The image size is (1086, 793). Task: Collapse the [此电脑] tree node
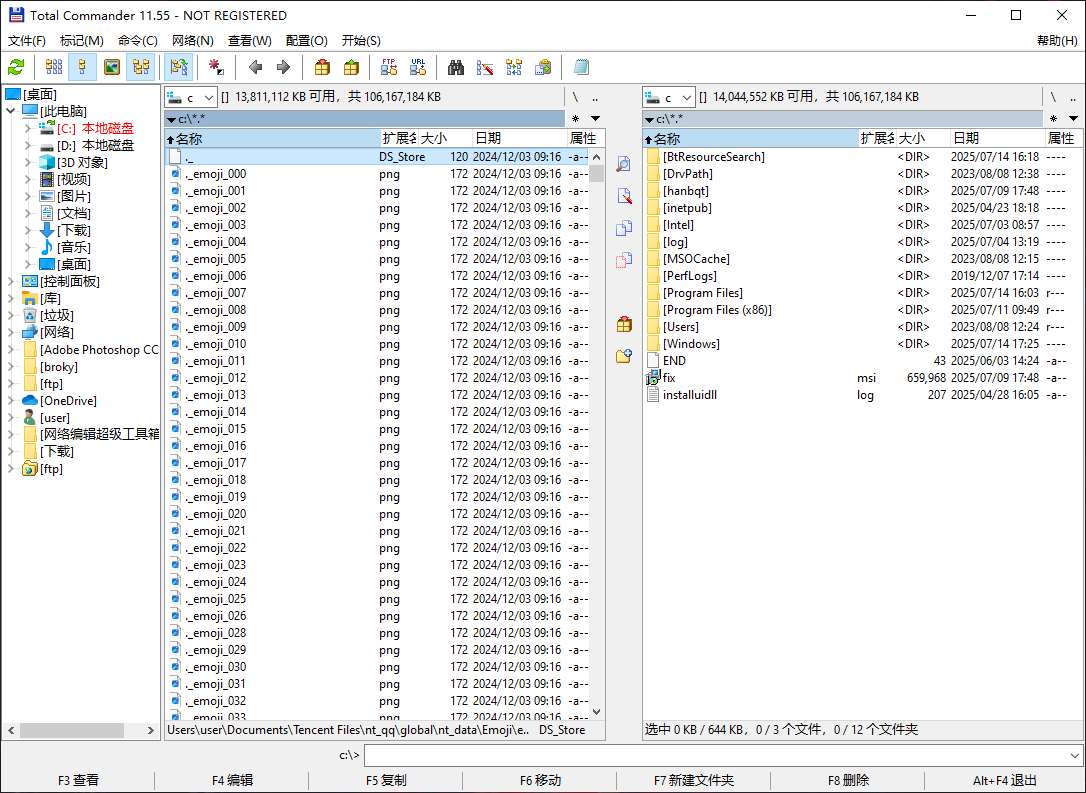(x=11, y=111)
